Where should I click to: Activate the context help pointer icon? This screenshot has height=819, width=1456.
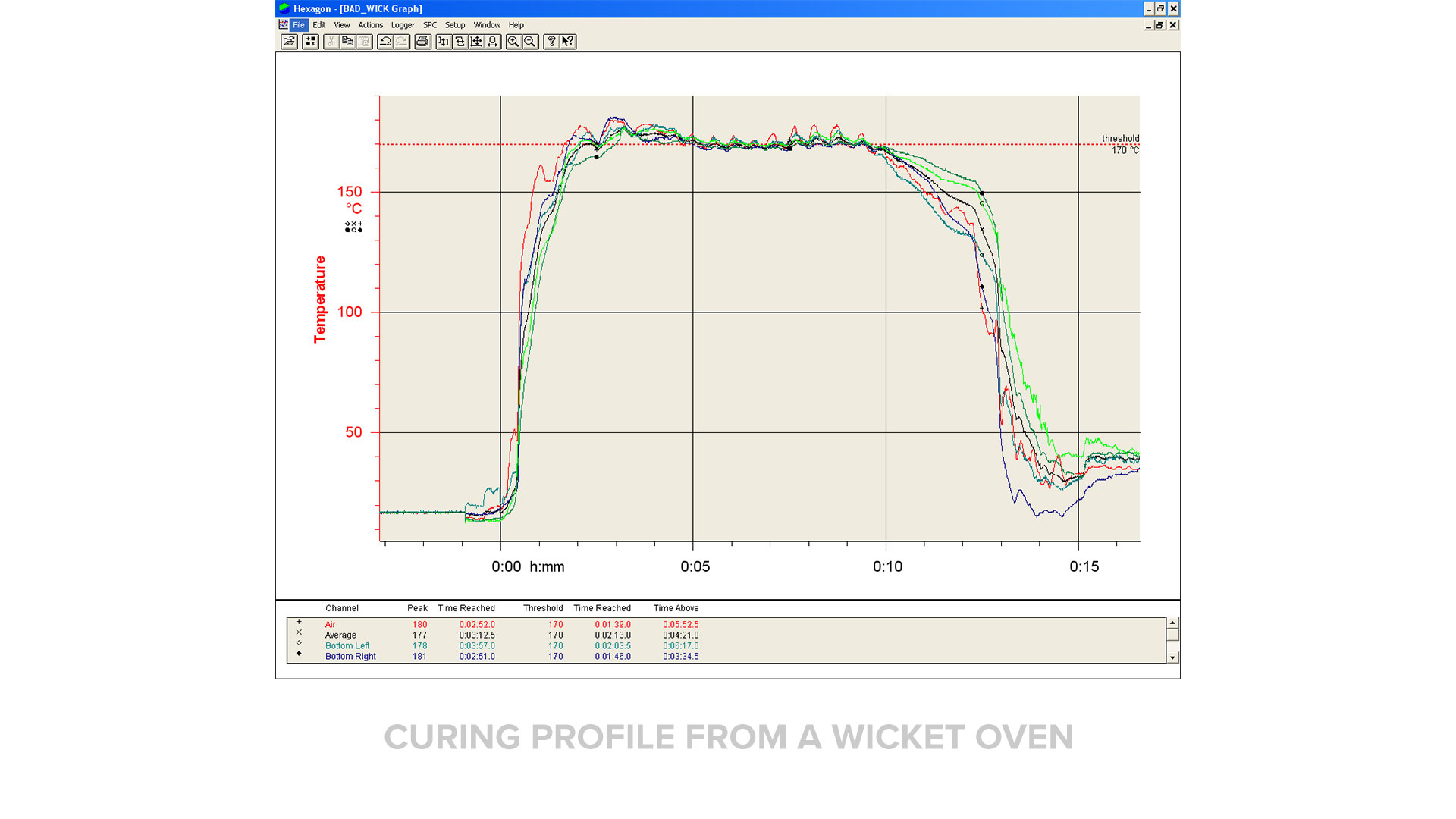coord(568,42)
